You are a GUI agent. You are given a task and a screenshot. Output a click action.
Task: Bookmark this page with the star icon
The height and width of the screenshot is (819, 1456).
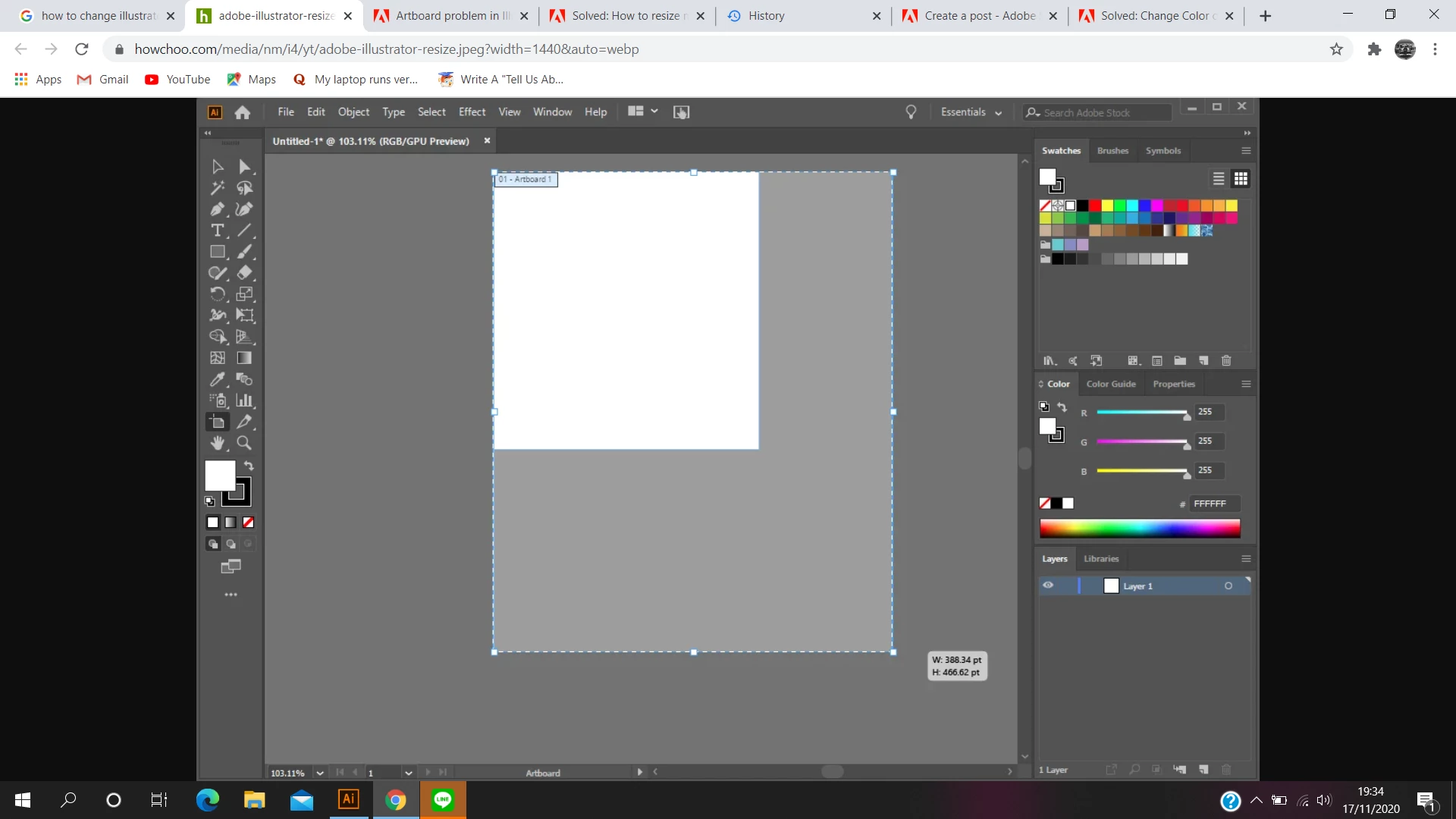1336,49
